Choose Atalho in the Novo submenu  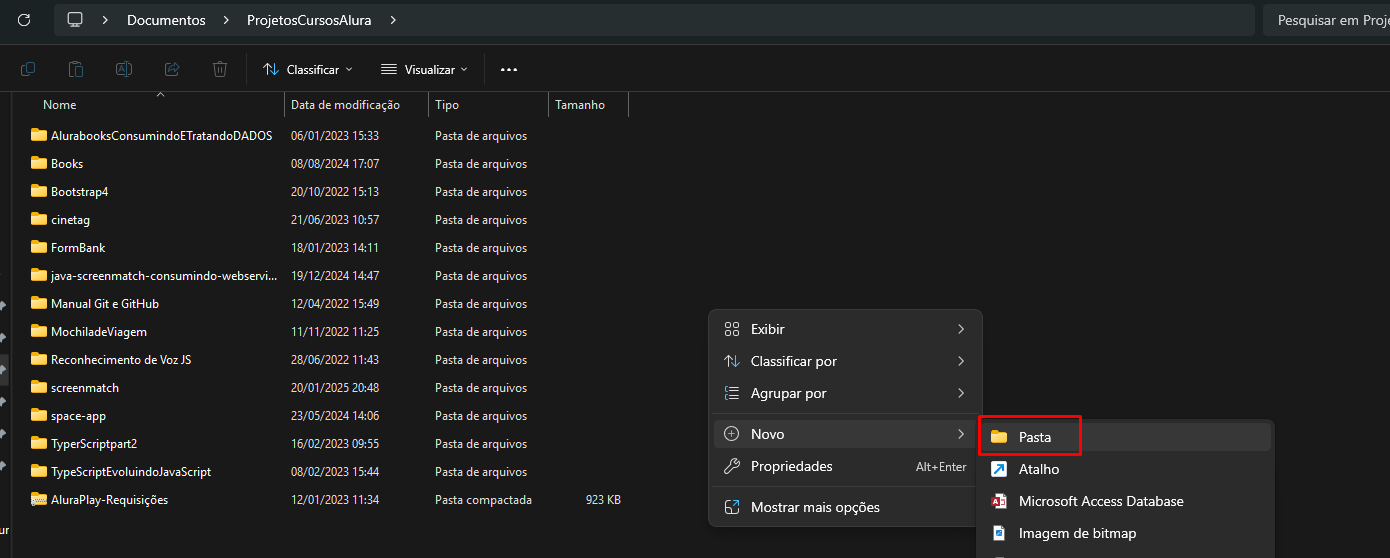coord(1125,469)
